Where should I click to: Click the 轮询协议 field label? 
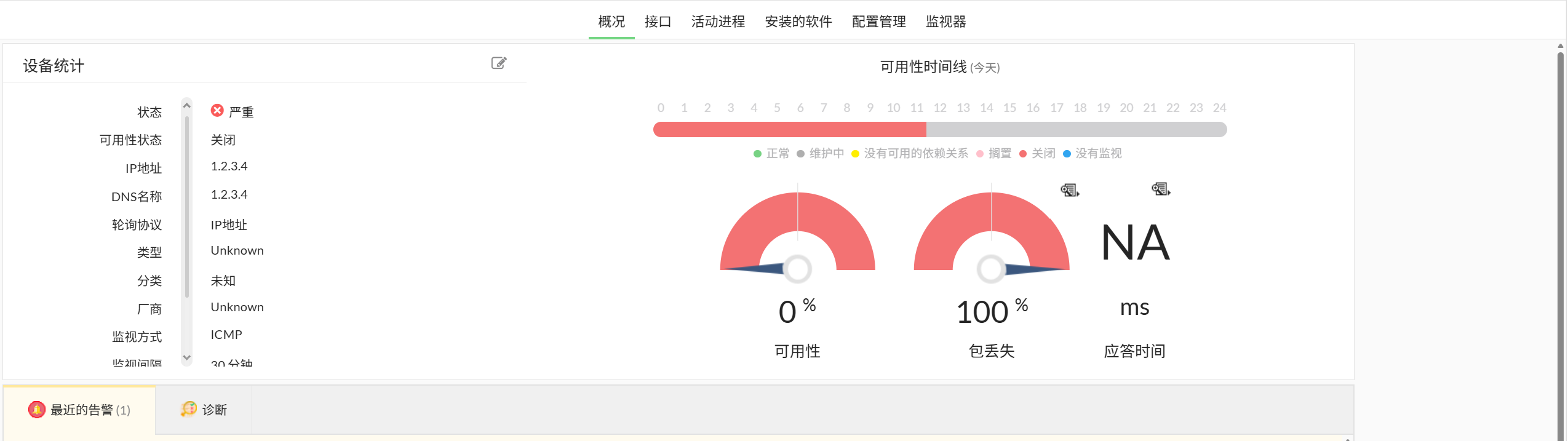(x=137, y=224)
